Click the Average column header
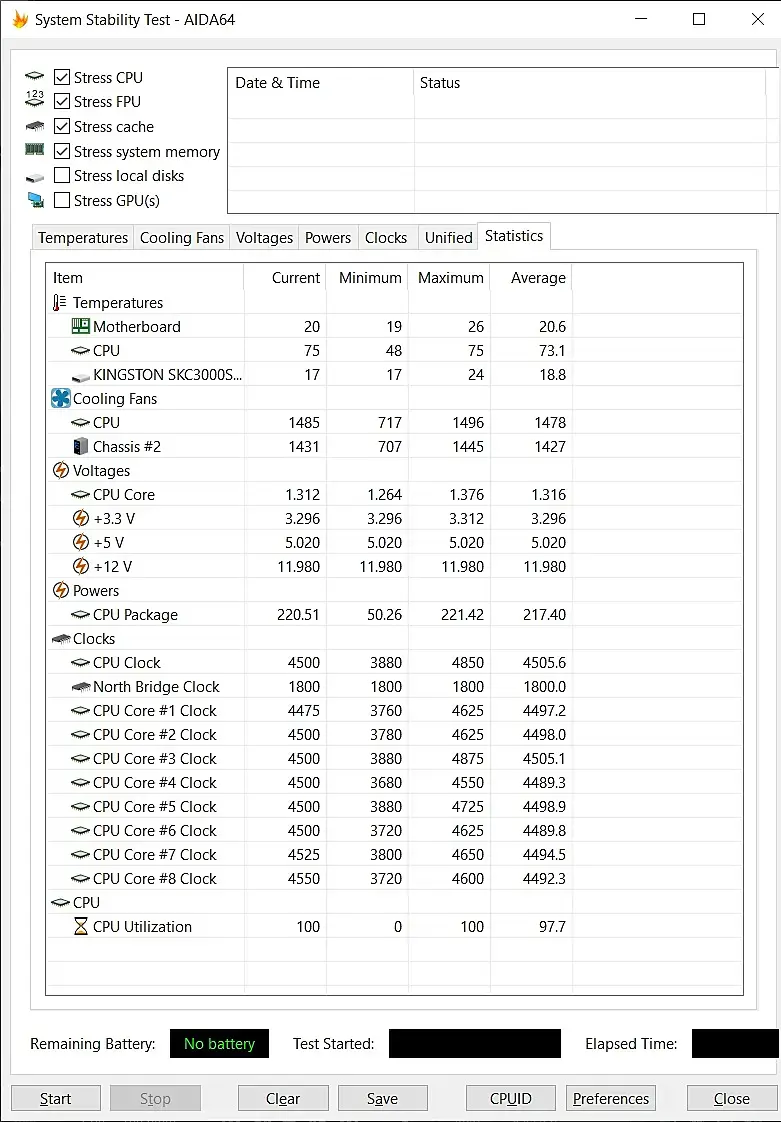781x1122 pixels. coord(530,278)
